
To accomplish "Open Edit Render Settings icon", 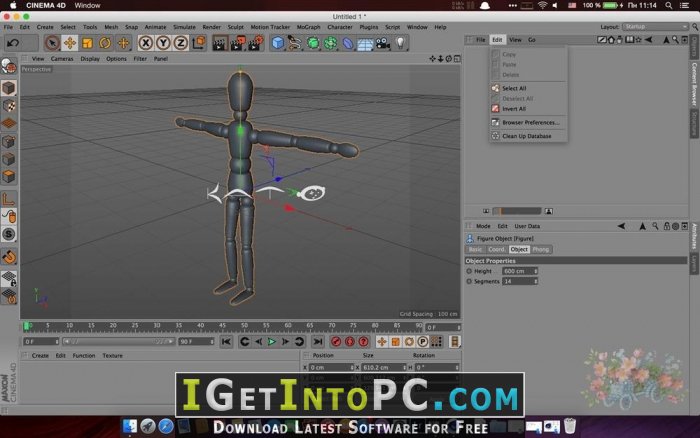I will coord(255,43).
